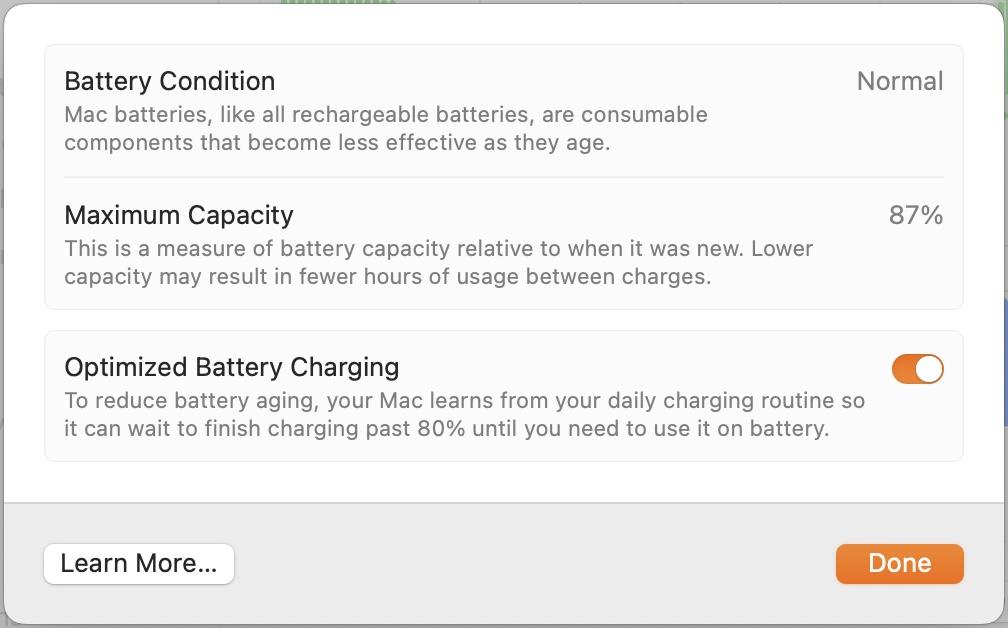
Task: Click the Battery Condition heading
Action: [x=169, y=81]
